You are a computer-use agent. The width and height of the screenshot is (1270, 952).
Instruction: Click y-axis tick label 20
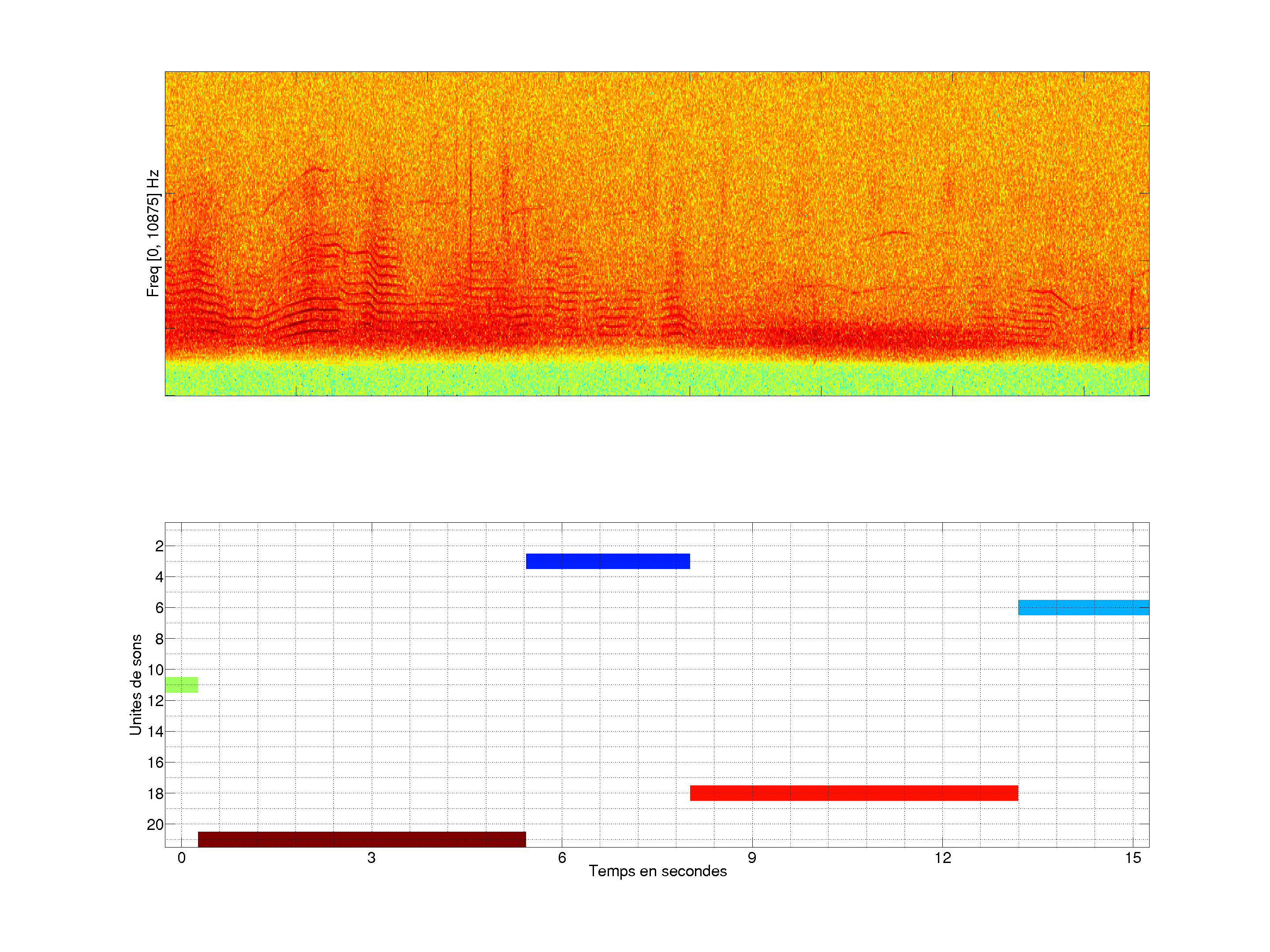(x=155, y=825)
